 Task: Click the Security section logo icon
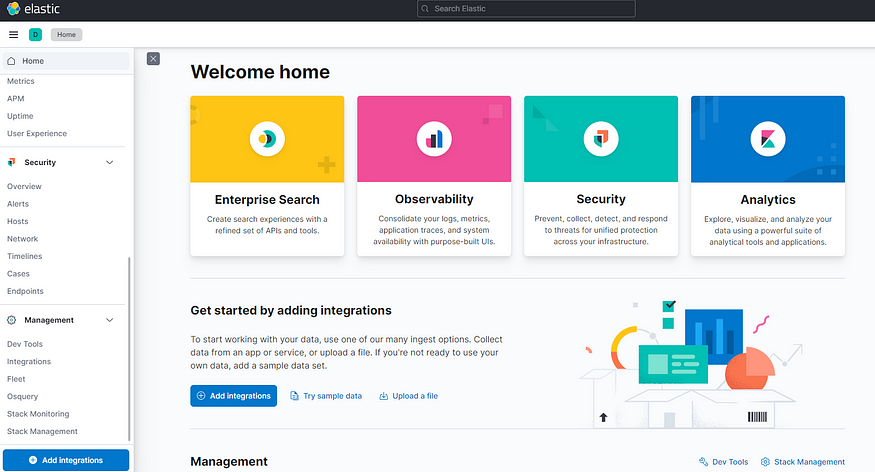pyautogui.click(x=11, y=162)
